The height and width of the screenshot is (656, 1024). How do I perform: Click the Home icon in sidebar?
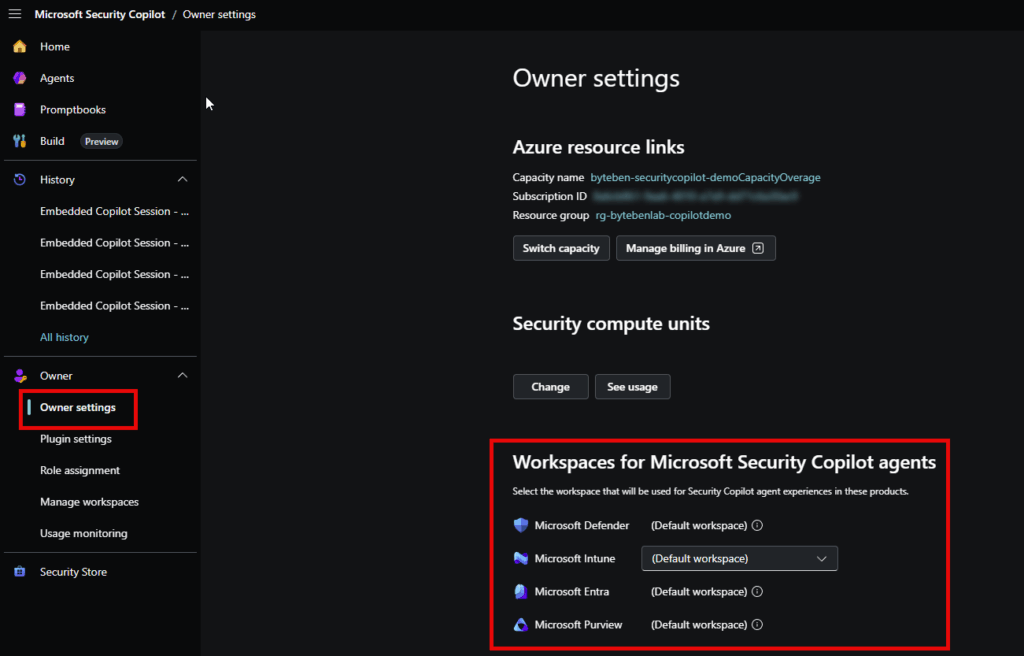[x=19, y=47]
